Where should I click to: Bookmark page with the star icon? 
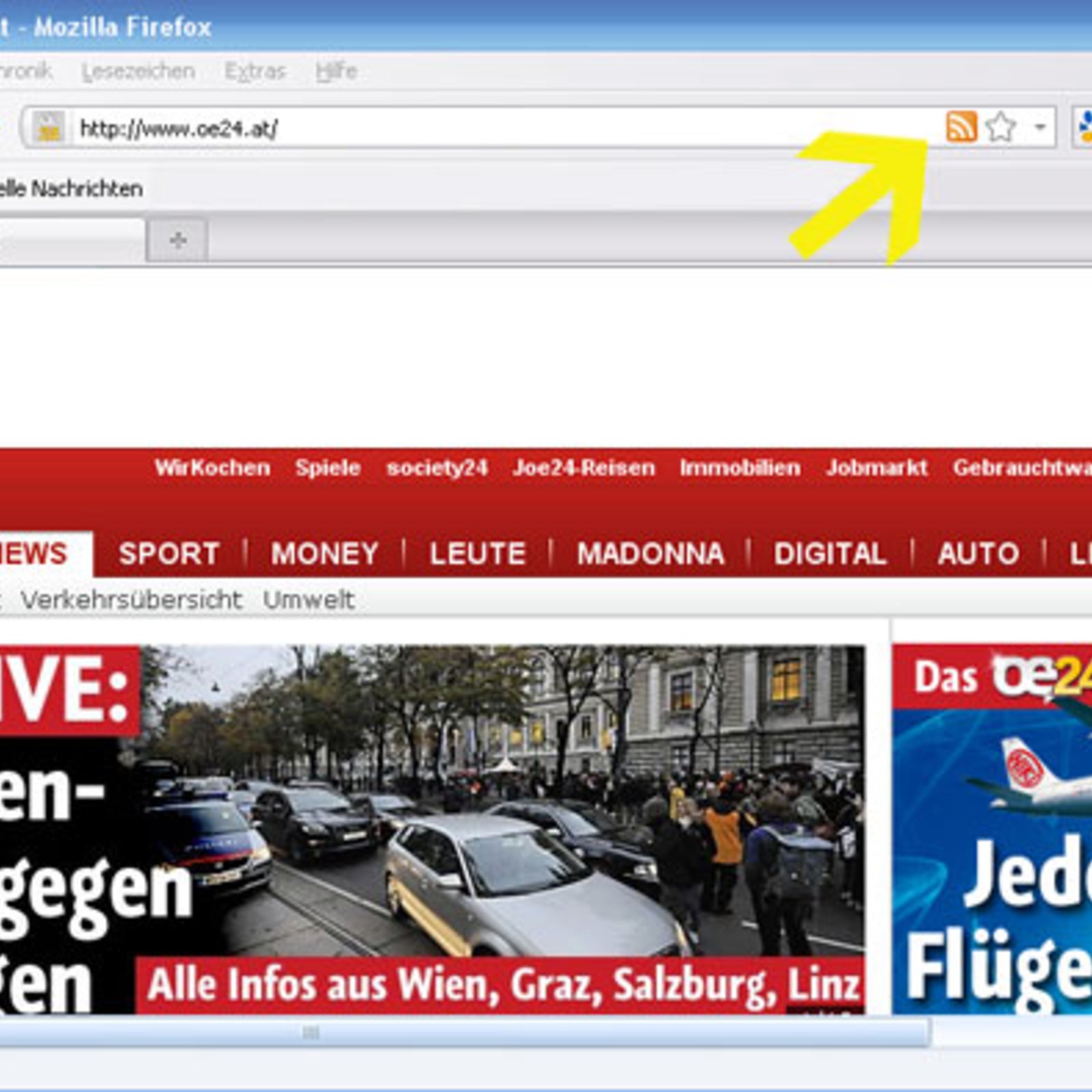click(x=1001, y=127)
